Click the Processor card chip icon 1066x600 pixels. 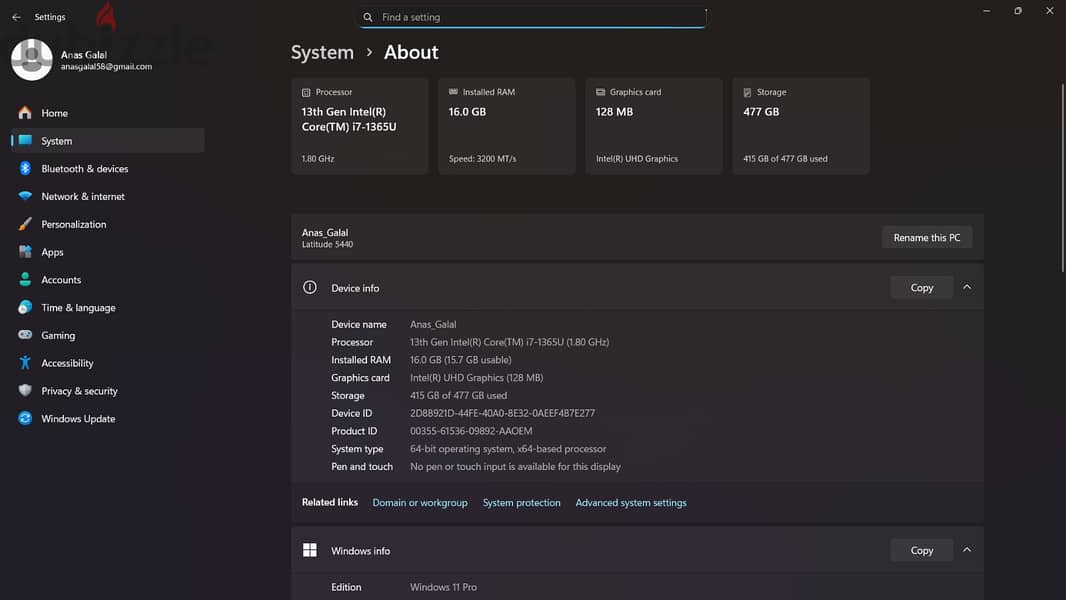(x=306, y=92)
